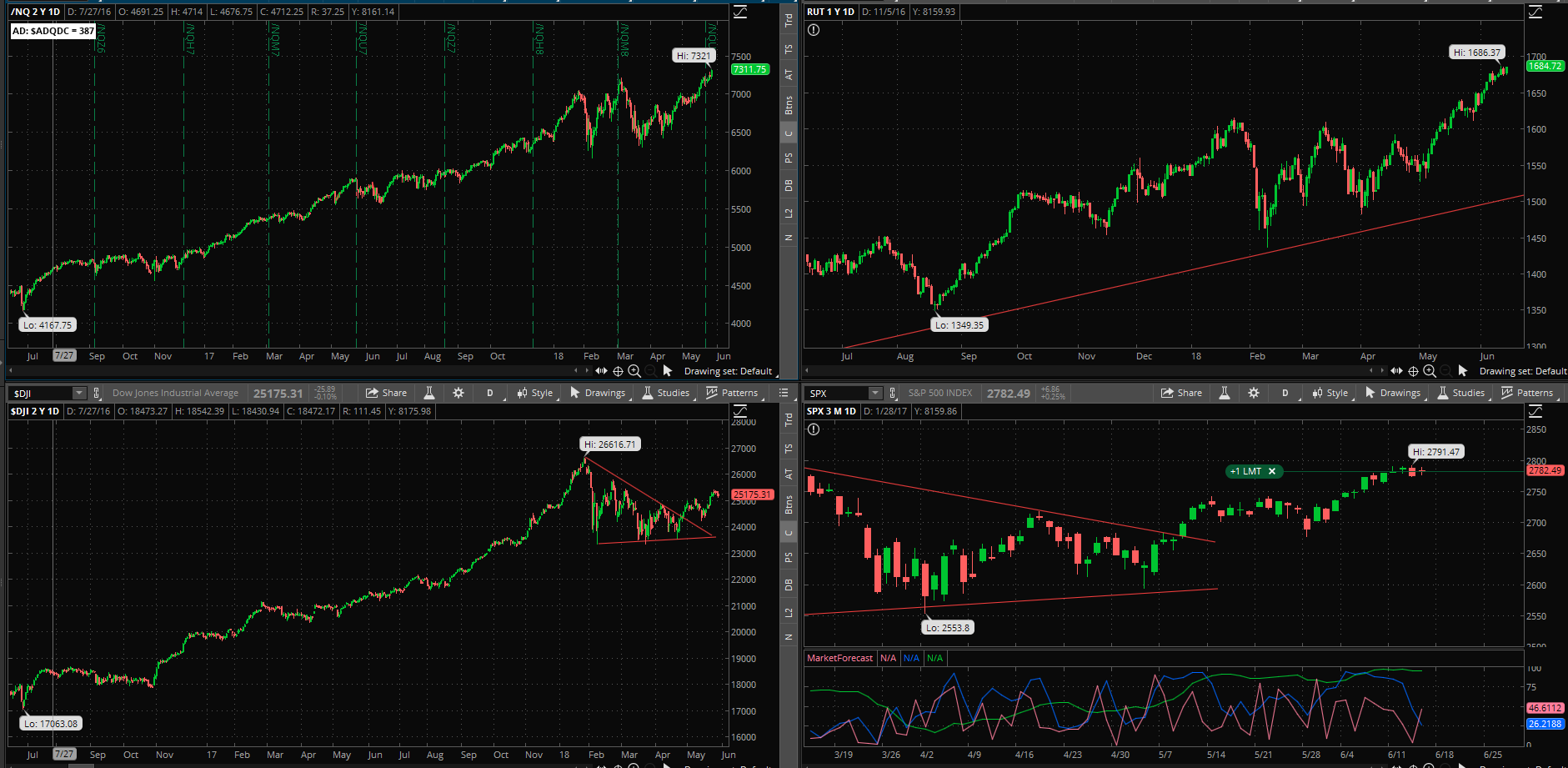The image size is (1568, 768).
Task: Click the +1 LMT order label on SPX chart
Action: [x=1246, y=471]
